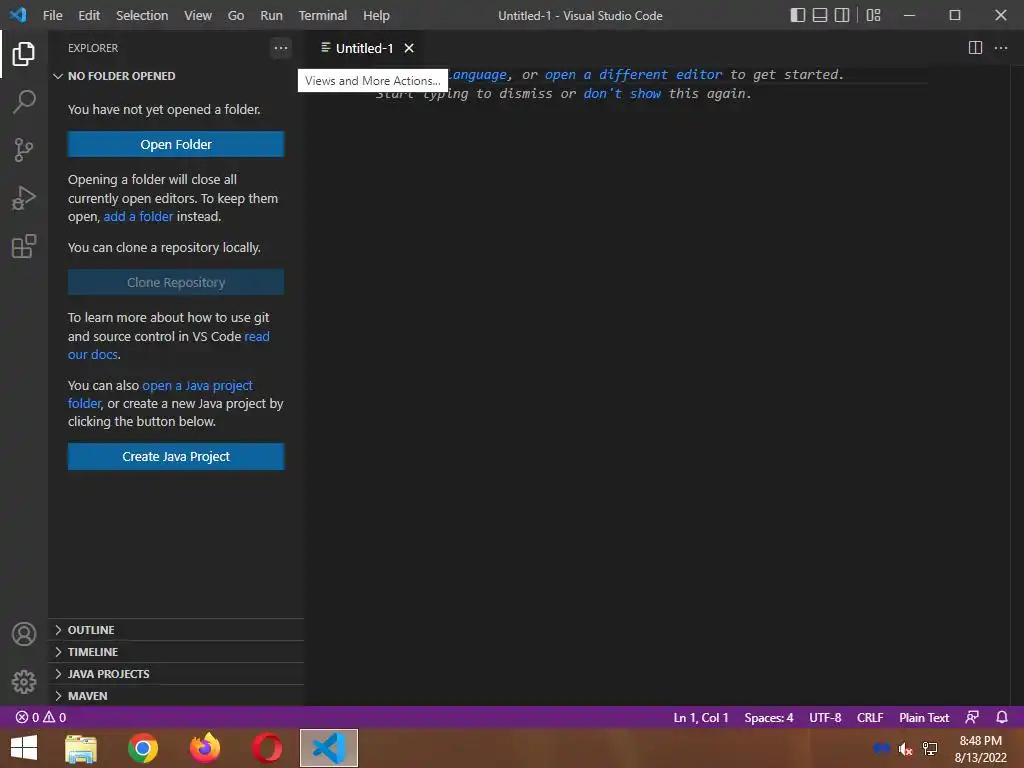Toggle the secondary side bar layout icon
1024x768 pixels.
point(842,15)
